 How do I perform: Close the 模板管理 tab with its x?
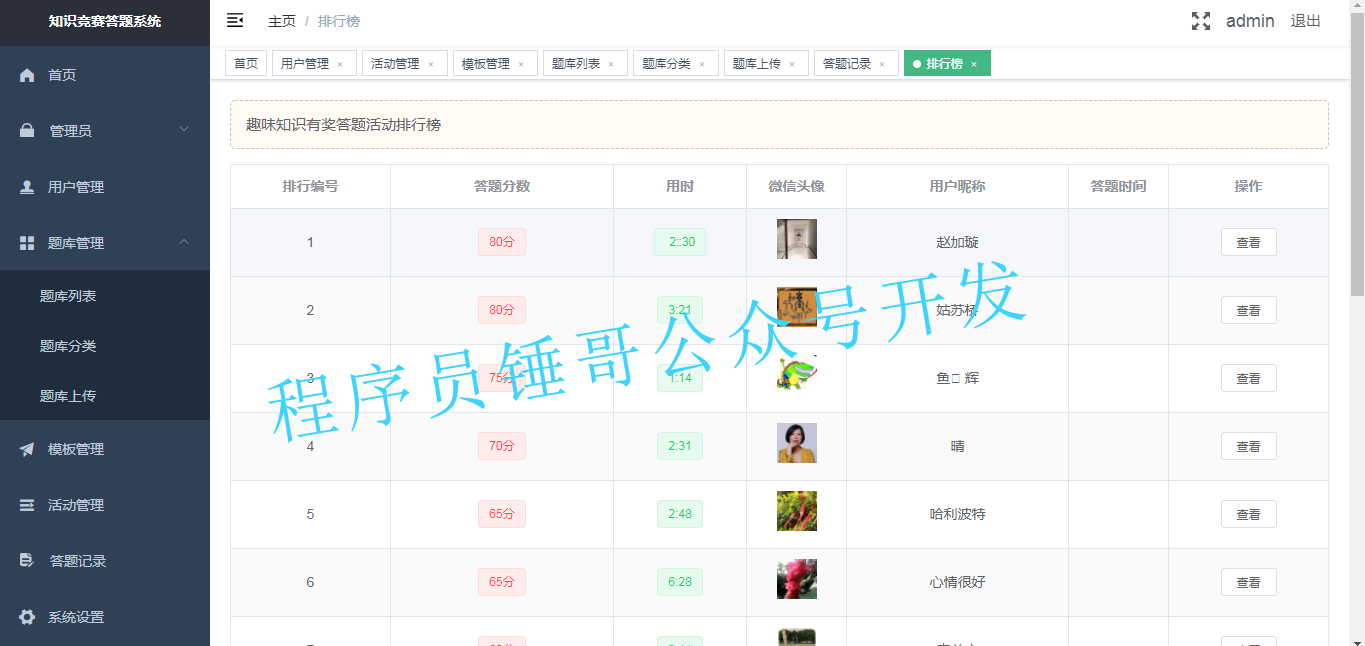coord(521,64)
